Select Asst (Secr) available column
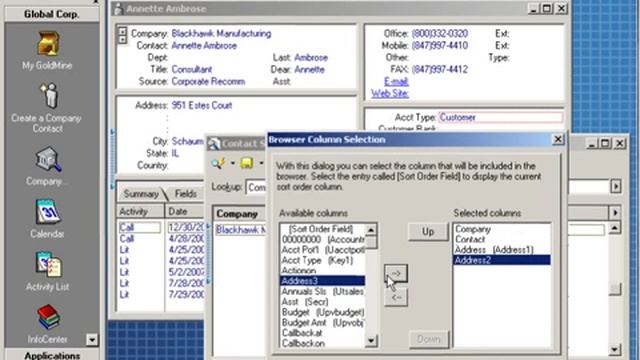The height and width of the screenshot is (360, 640). point(322,302)
